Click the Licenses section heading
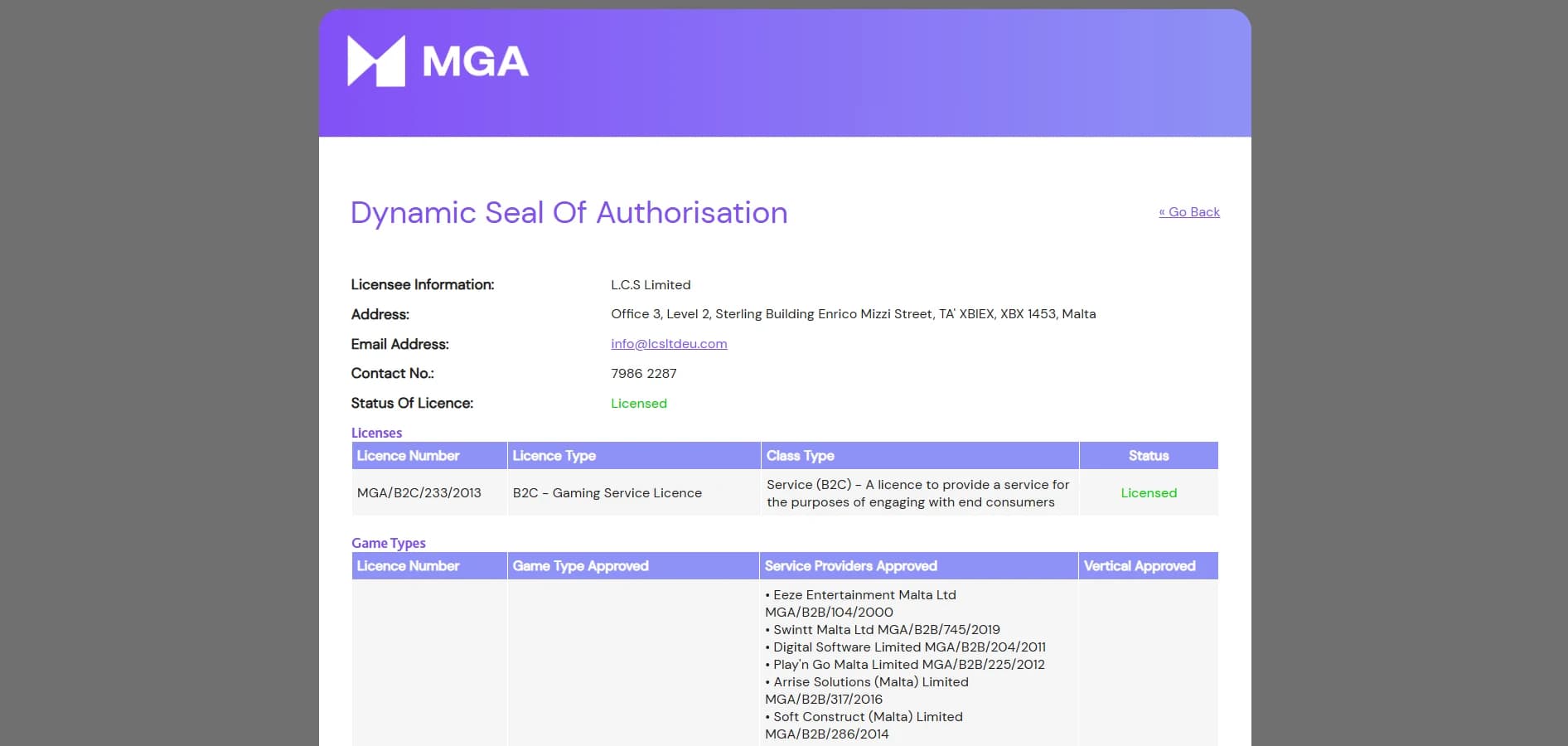 [x=376, y=432]
